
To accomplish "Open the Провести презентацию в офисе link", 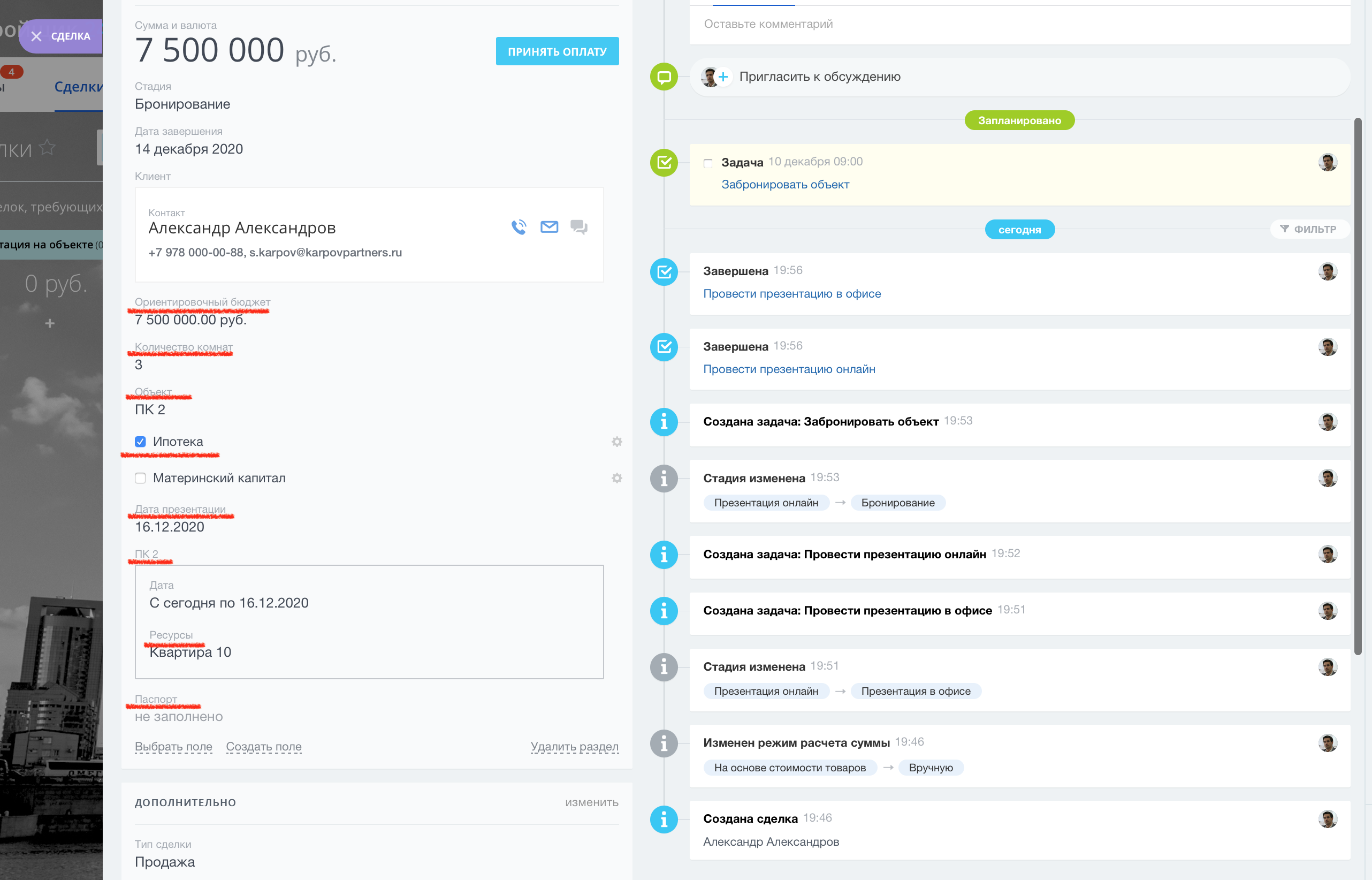I will click(791, 294).
